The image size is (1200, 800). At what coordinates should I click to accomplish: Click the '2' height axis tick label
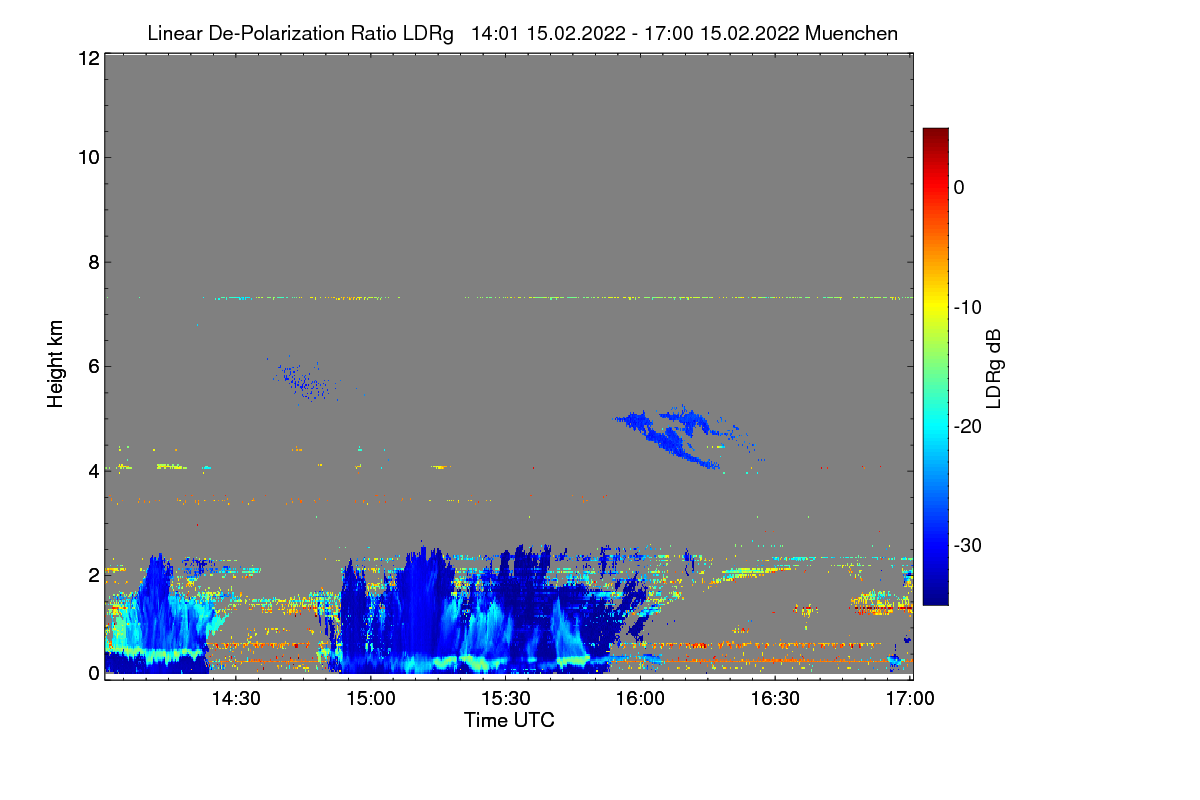[92, 574]
